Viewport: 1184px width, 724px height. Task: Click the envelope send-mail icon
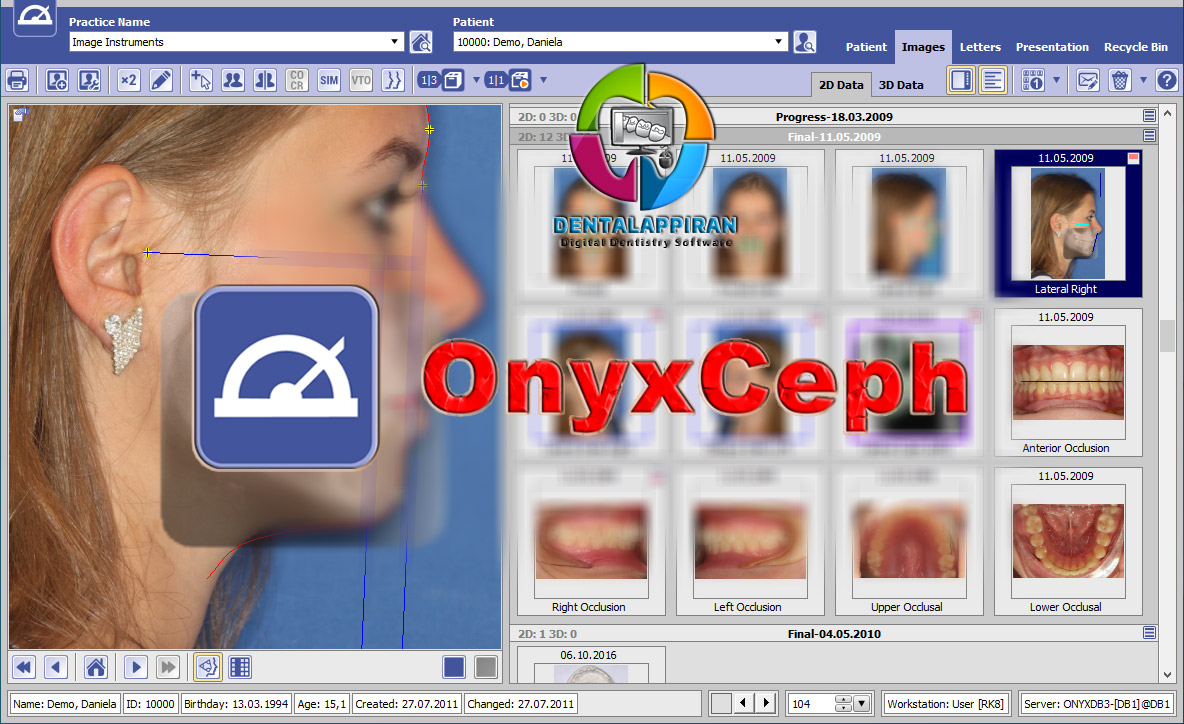pos(1087,80)
